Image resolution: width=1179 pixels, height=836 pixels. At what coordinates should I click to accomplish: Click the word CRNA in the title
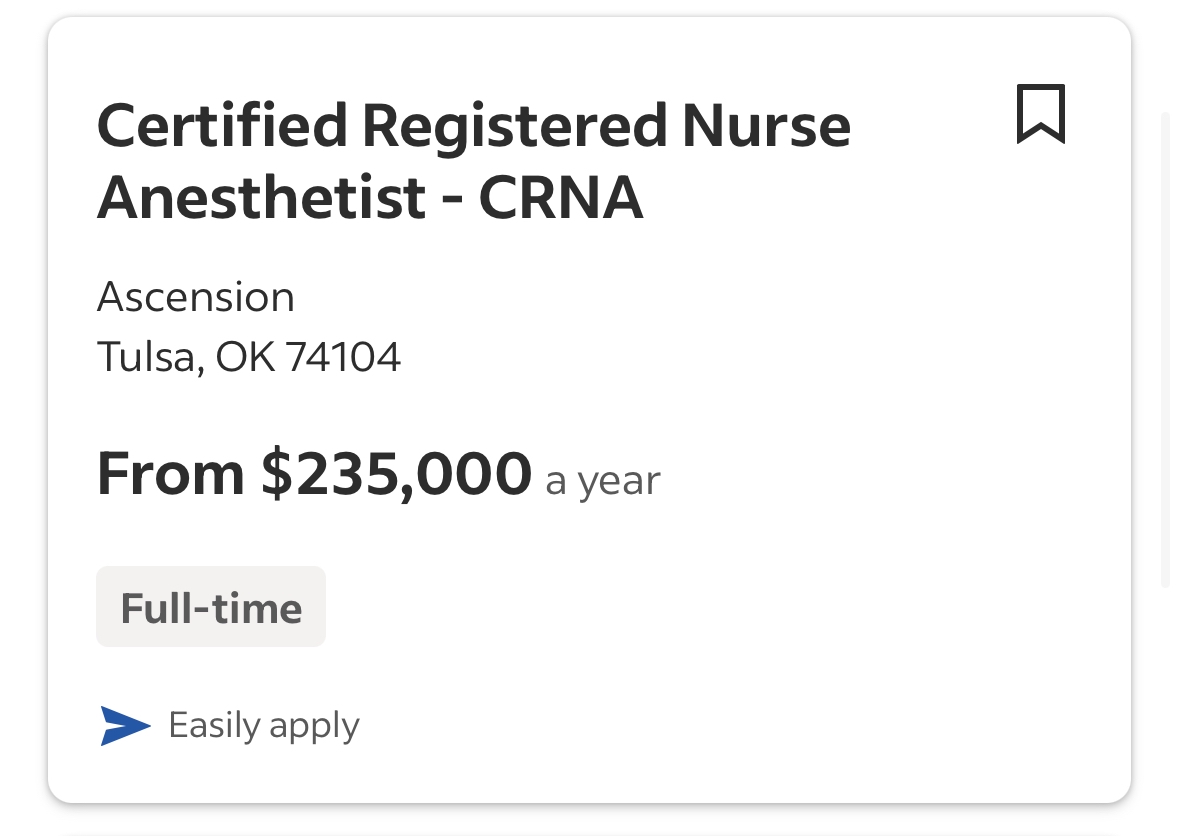[561, 198]
